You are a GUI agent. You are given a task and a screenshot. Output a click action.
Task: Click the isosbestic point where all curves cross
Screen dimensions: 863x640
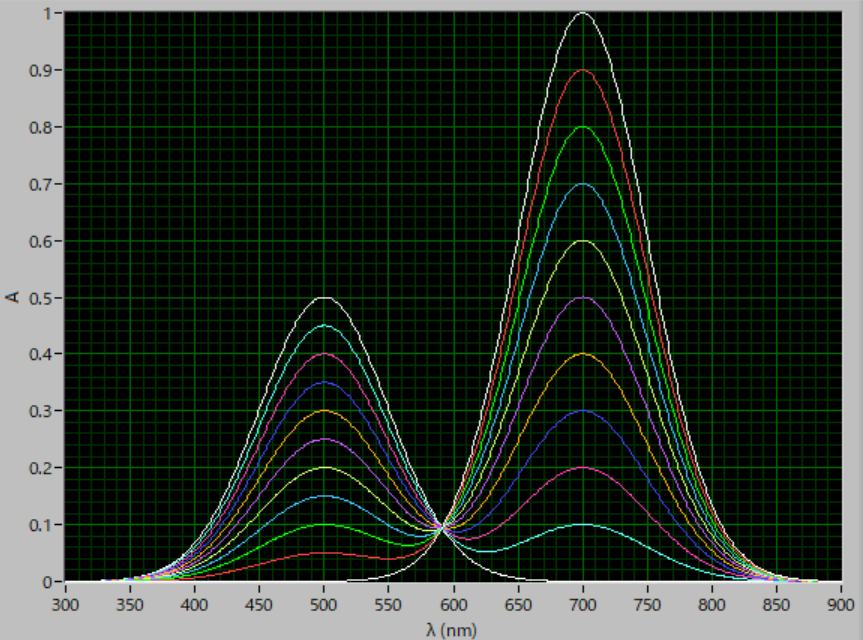[441, 528]
